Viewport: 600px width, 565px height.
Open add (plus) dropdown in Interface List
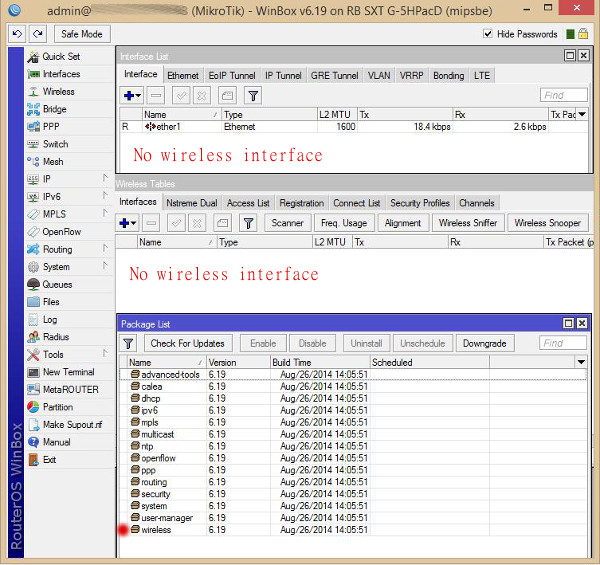pyautogui.click(x=132, y=96)
